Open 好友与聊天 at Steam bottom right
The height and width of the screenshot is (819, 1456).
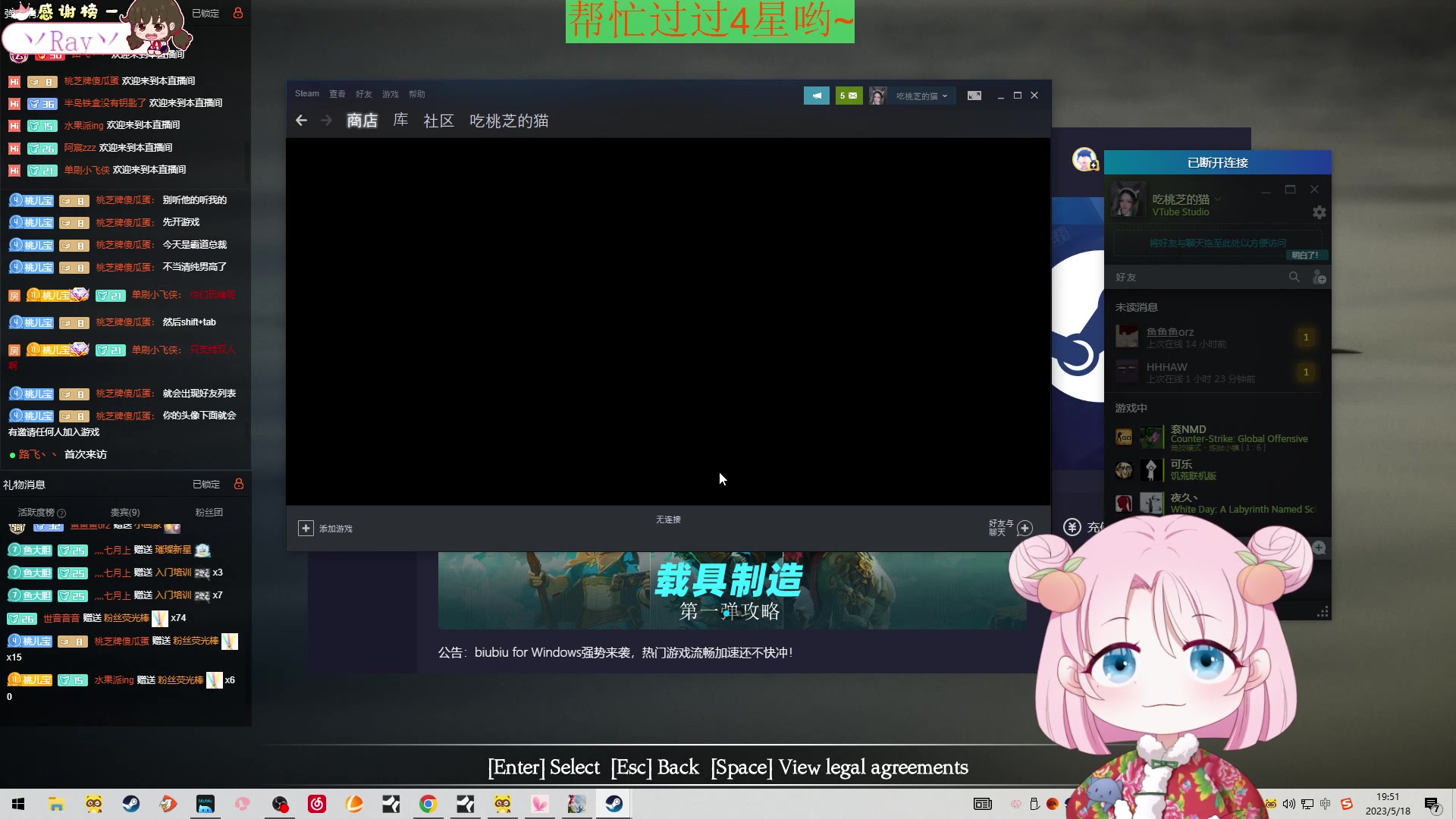click(x=1010, y=528)
